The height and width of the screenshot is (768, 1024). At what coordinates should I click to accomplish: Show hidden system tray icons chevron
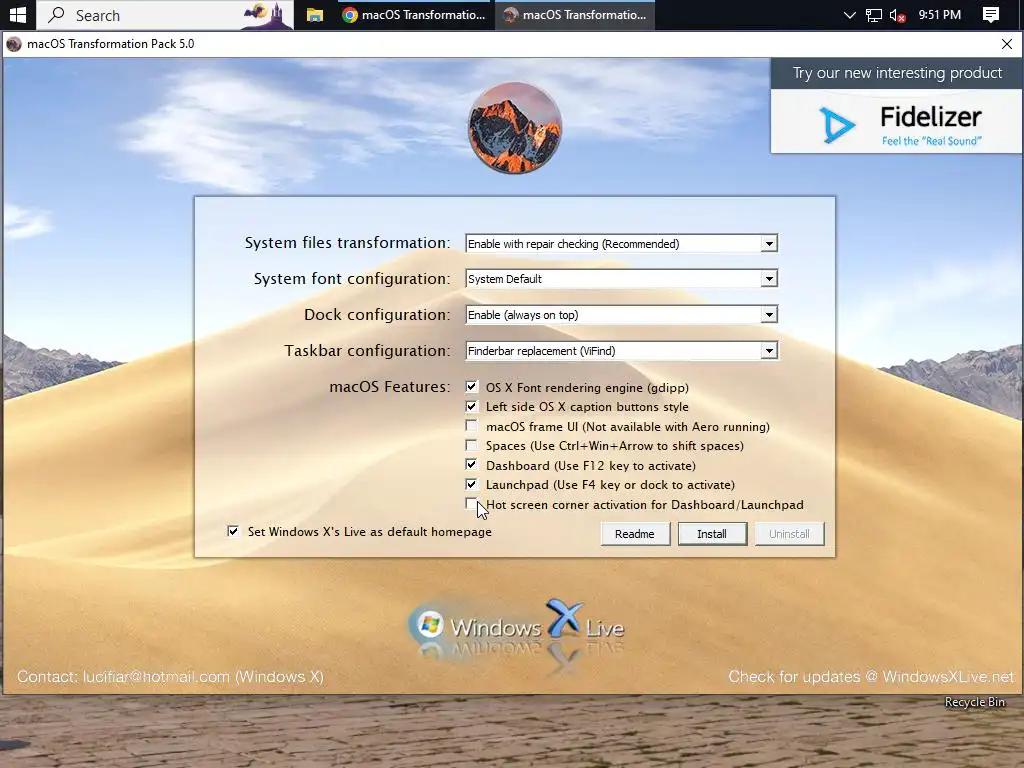point(849,14)
